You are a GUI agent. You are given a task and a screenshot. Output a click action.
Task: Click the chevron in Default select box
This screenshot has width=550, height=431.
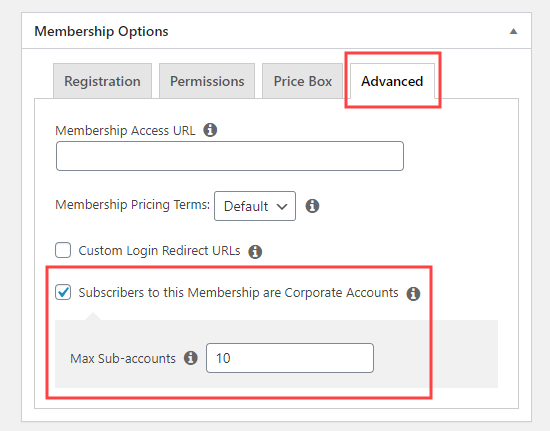coord(282,207)
